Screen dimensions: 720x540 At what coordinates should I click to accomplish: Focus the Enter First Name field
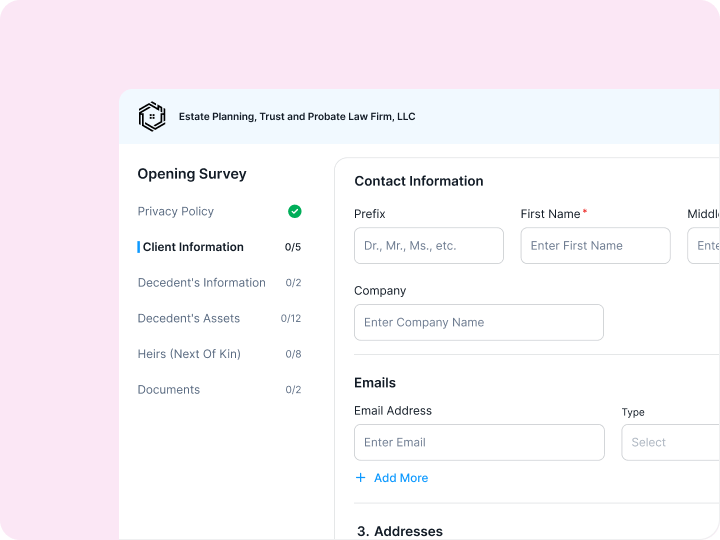click(595, 246)
